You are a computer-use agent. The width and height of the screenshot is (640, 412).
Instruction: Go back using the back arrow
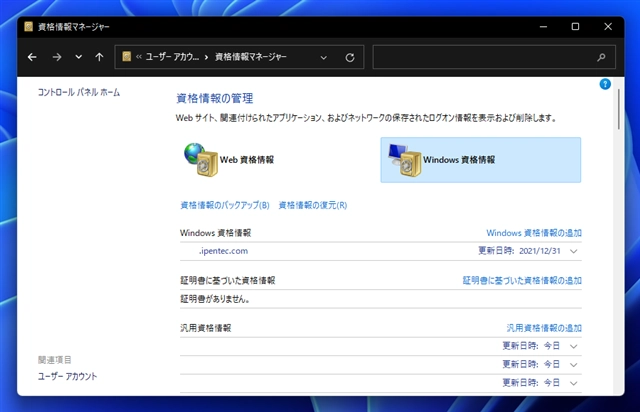click(32, 57)
